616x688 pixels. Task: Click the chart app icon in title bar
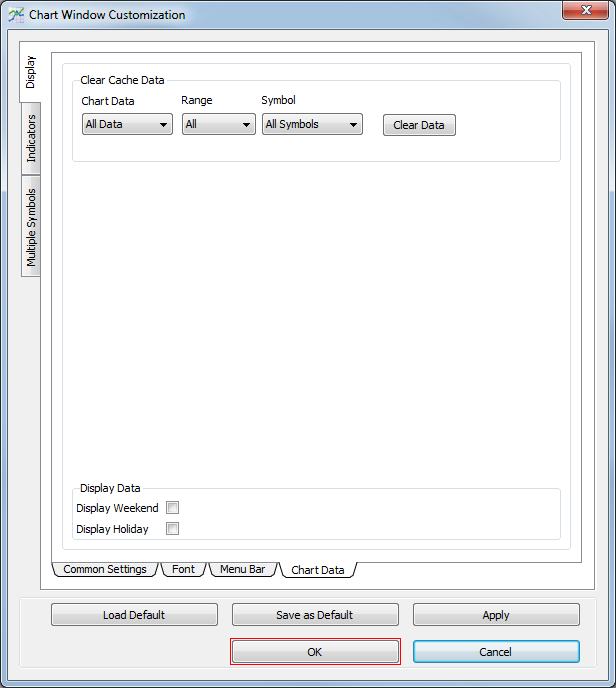coord(16,15)
